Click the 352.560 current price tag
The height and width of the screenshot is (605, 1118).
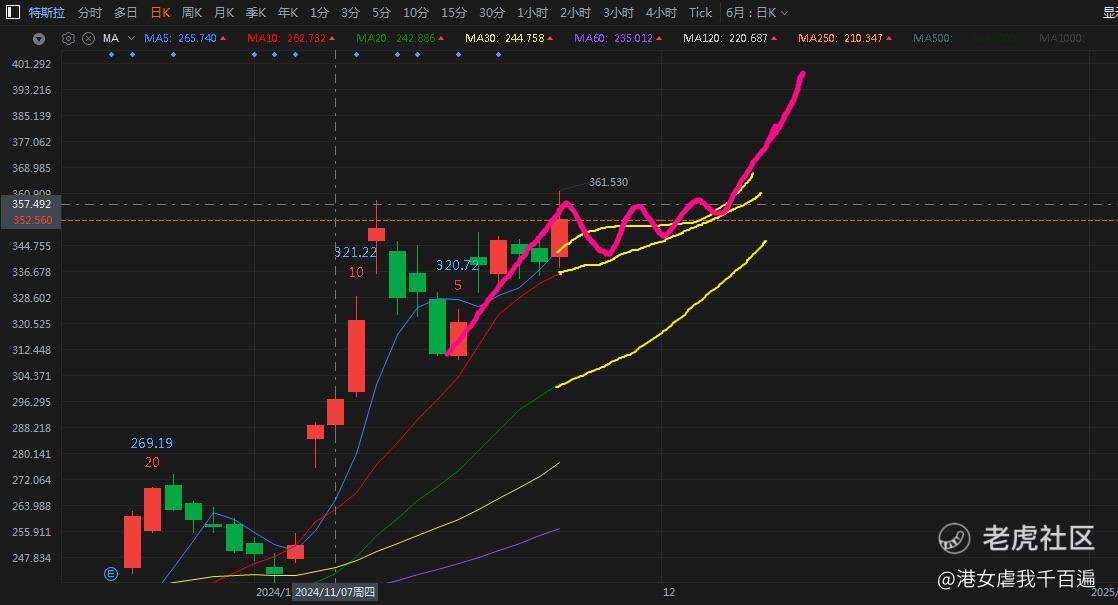tap(31, 220)
